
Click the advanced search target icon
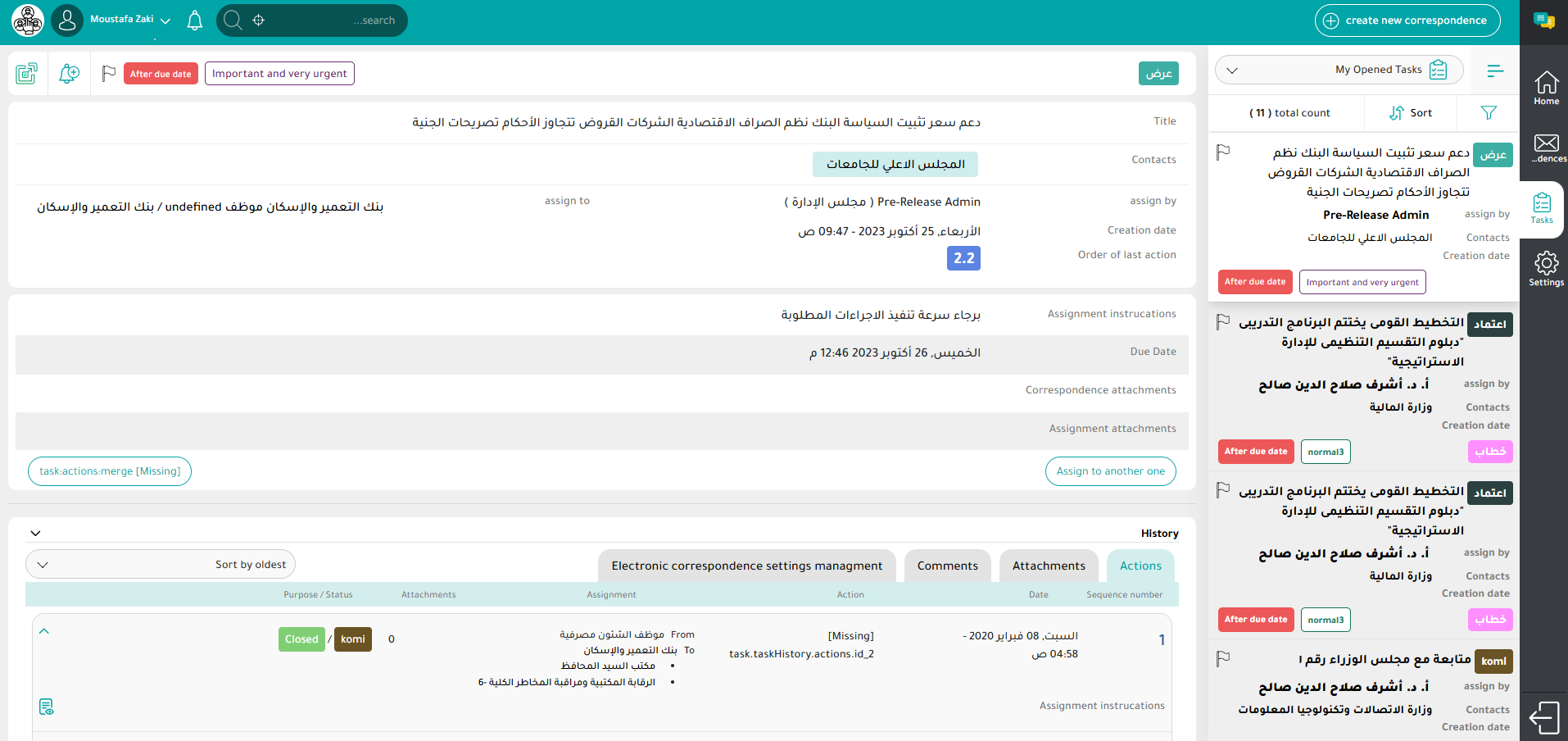(x=259, y=20)
